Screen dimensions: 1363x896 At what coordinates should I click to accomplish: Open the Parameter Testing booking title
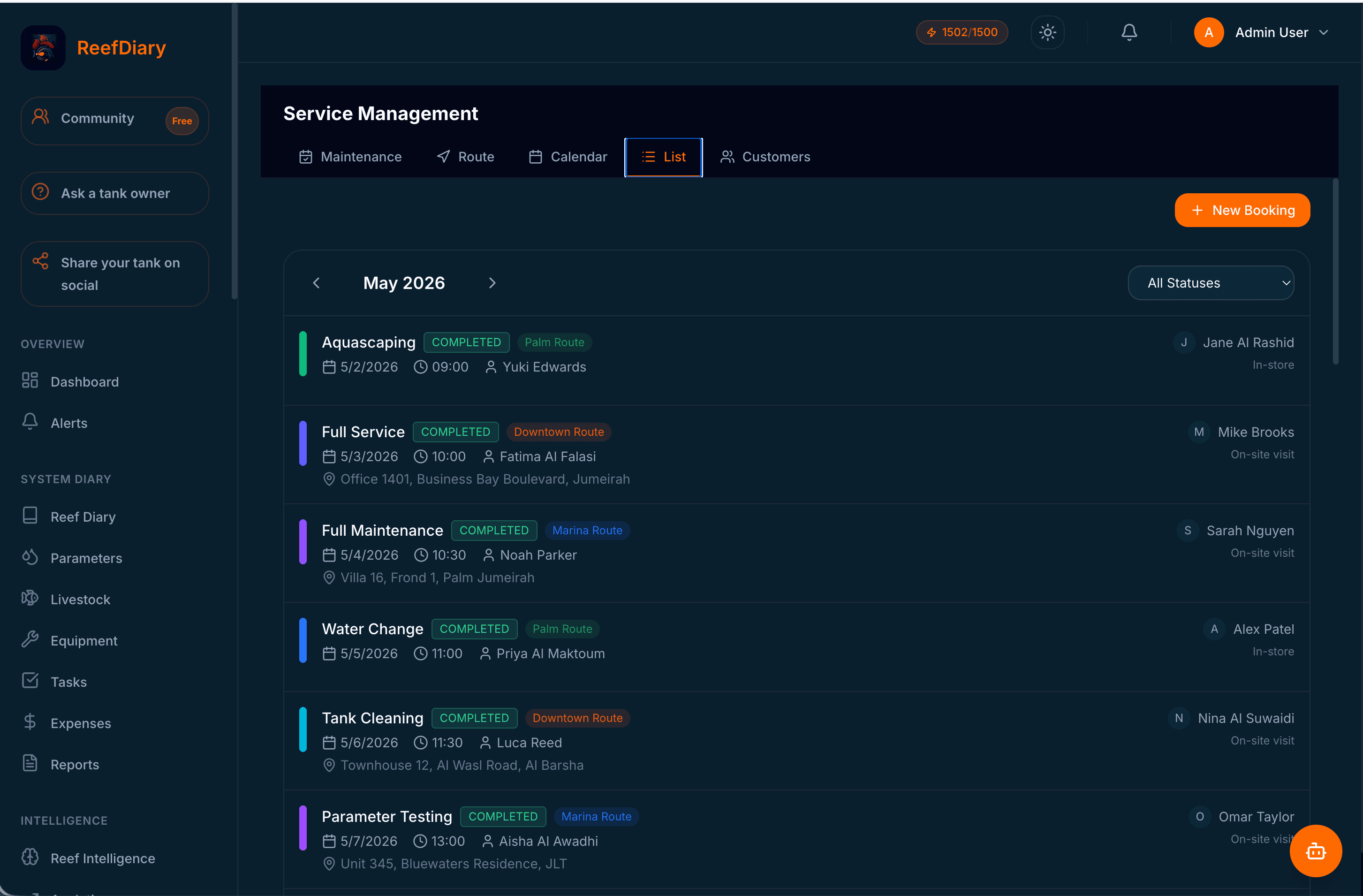(x=387, y=816)
